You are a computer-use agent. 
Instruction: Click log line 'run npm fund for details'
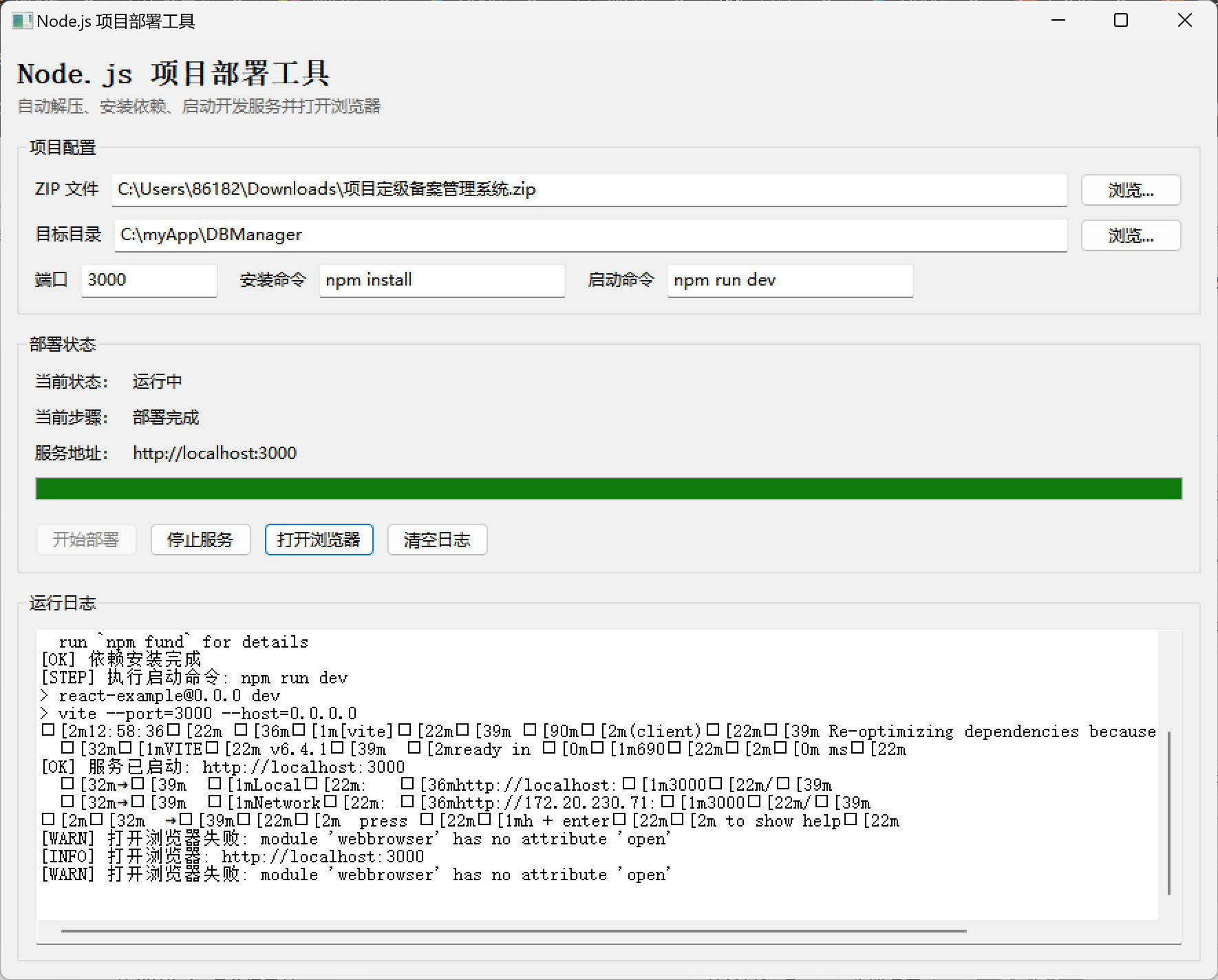(x=183, y=642)
